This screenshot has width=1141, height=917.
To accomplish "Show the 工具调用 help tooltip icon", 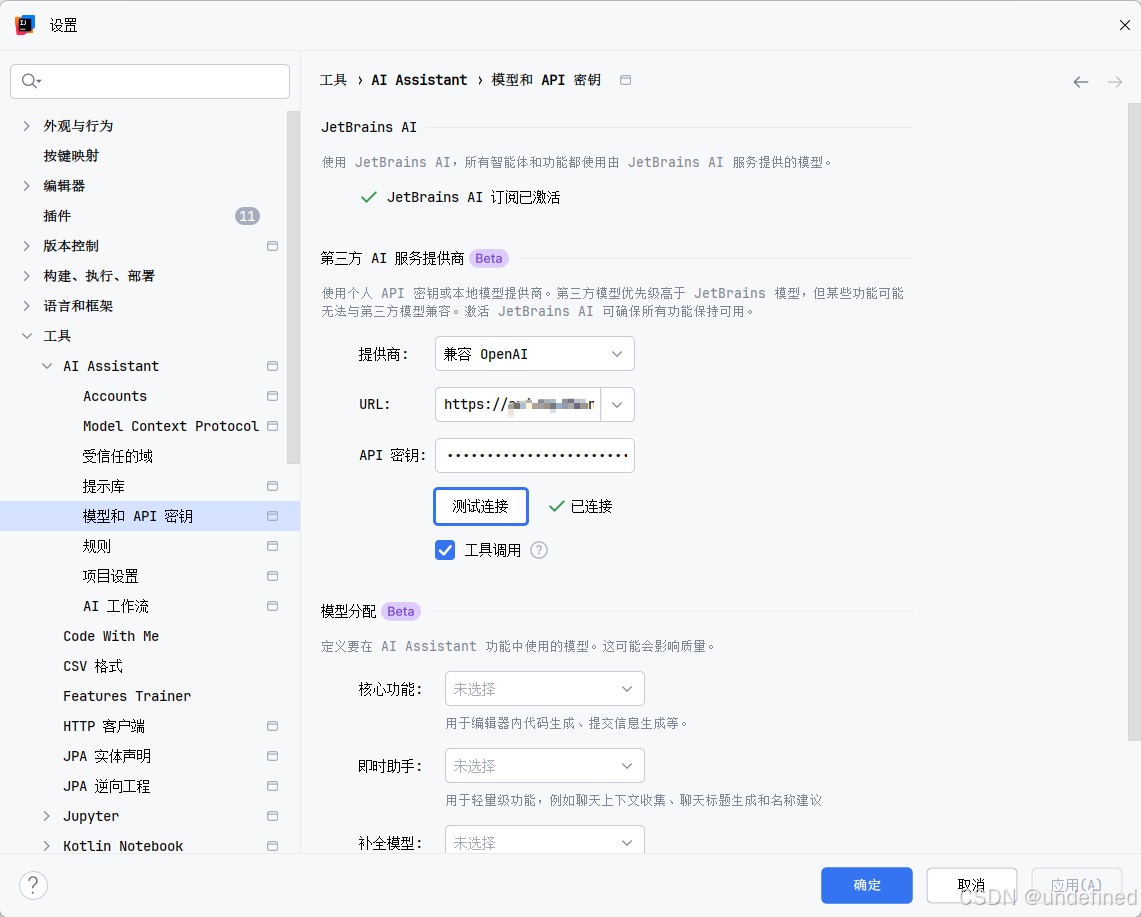I will pos(538,550).
